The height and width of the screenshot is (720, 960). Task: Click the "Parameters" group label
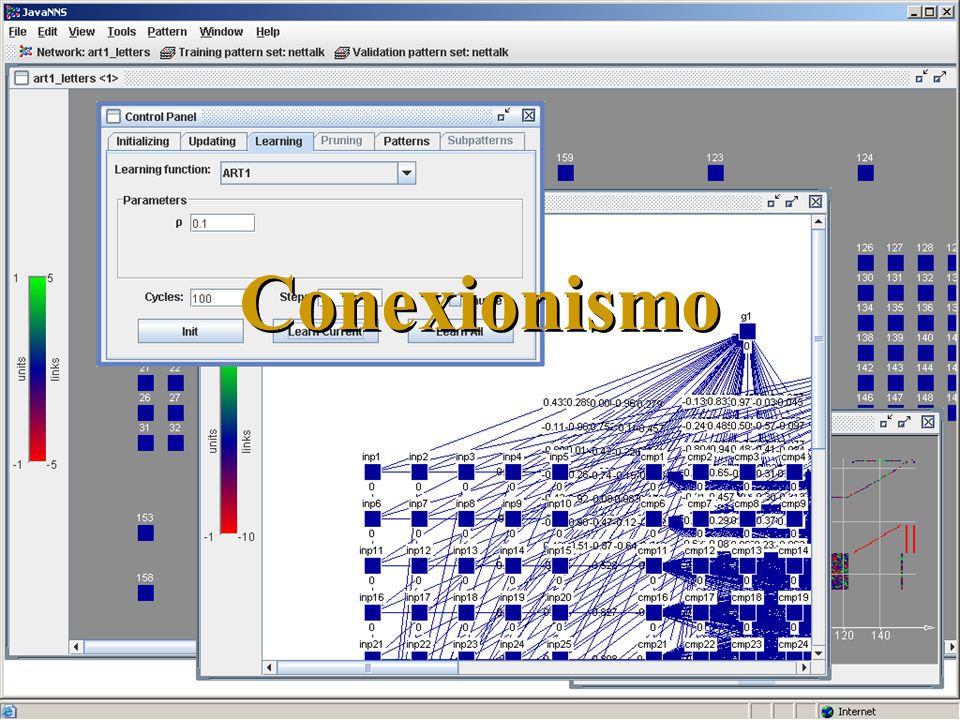pyautogui.click(x=155, y=200)
